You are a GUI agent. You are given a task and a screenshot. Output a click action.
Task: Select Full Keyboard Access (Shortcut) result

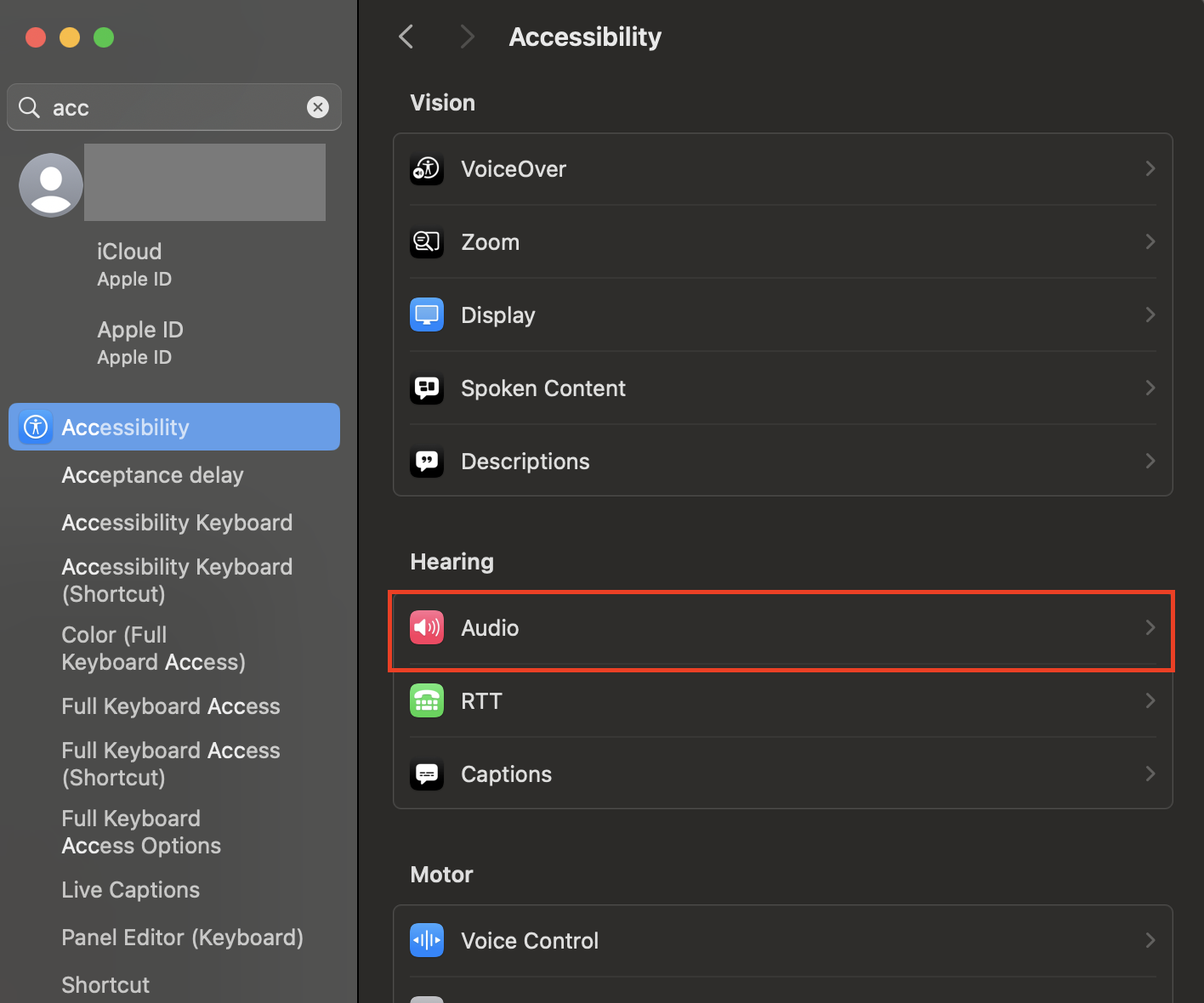click(171, 764)
